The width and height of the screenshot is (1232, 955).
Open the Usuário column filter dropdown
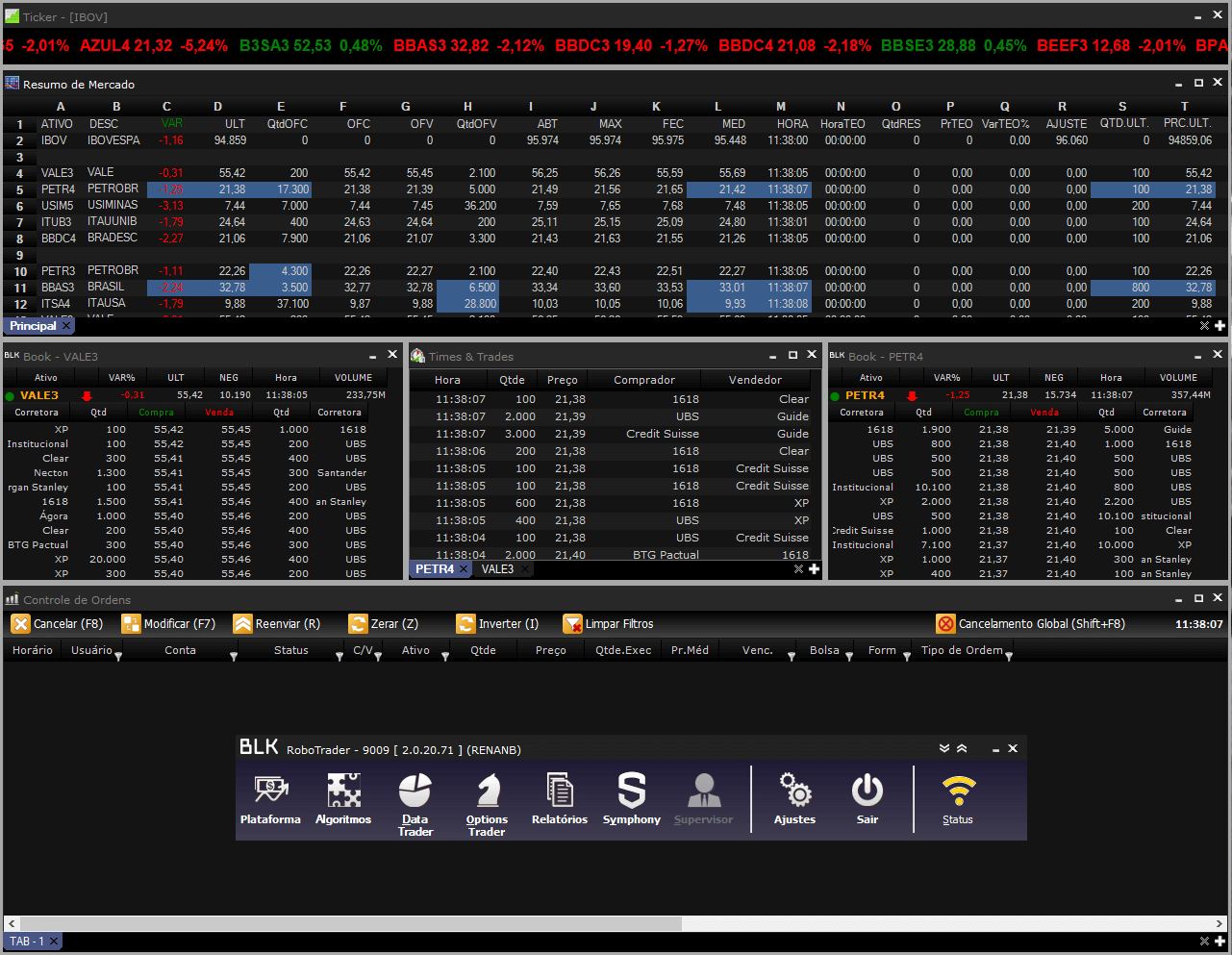118,656
